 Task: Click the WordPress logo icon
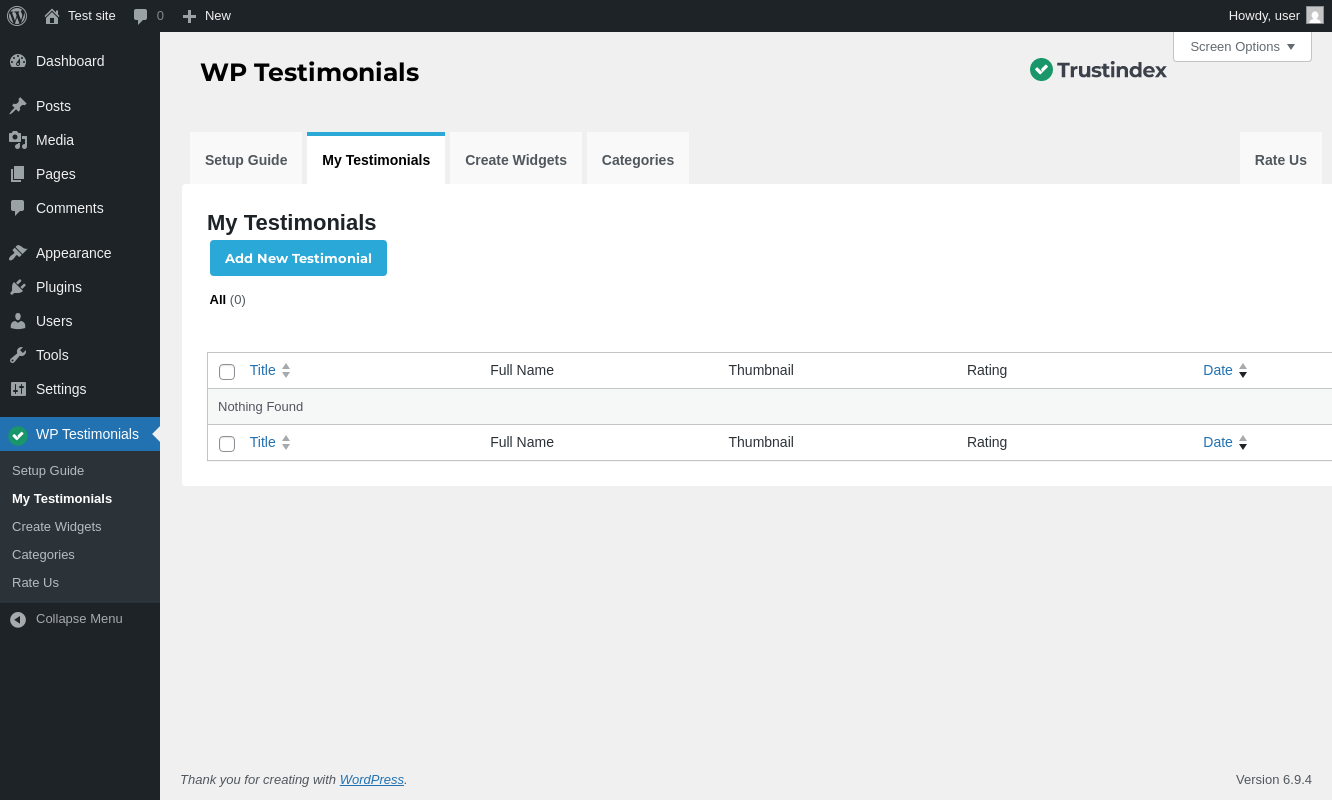pos(17,16)
